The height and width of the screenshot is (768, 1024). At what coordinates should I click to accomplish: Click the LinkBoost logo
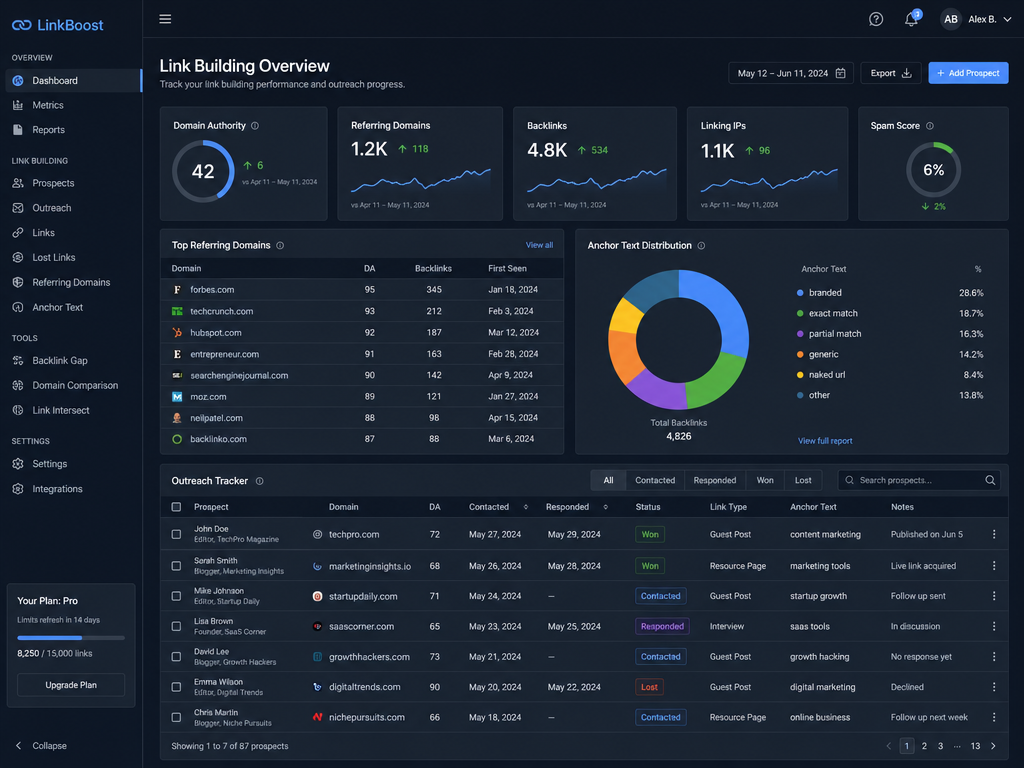click(57, 25)
